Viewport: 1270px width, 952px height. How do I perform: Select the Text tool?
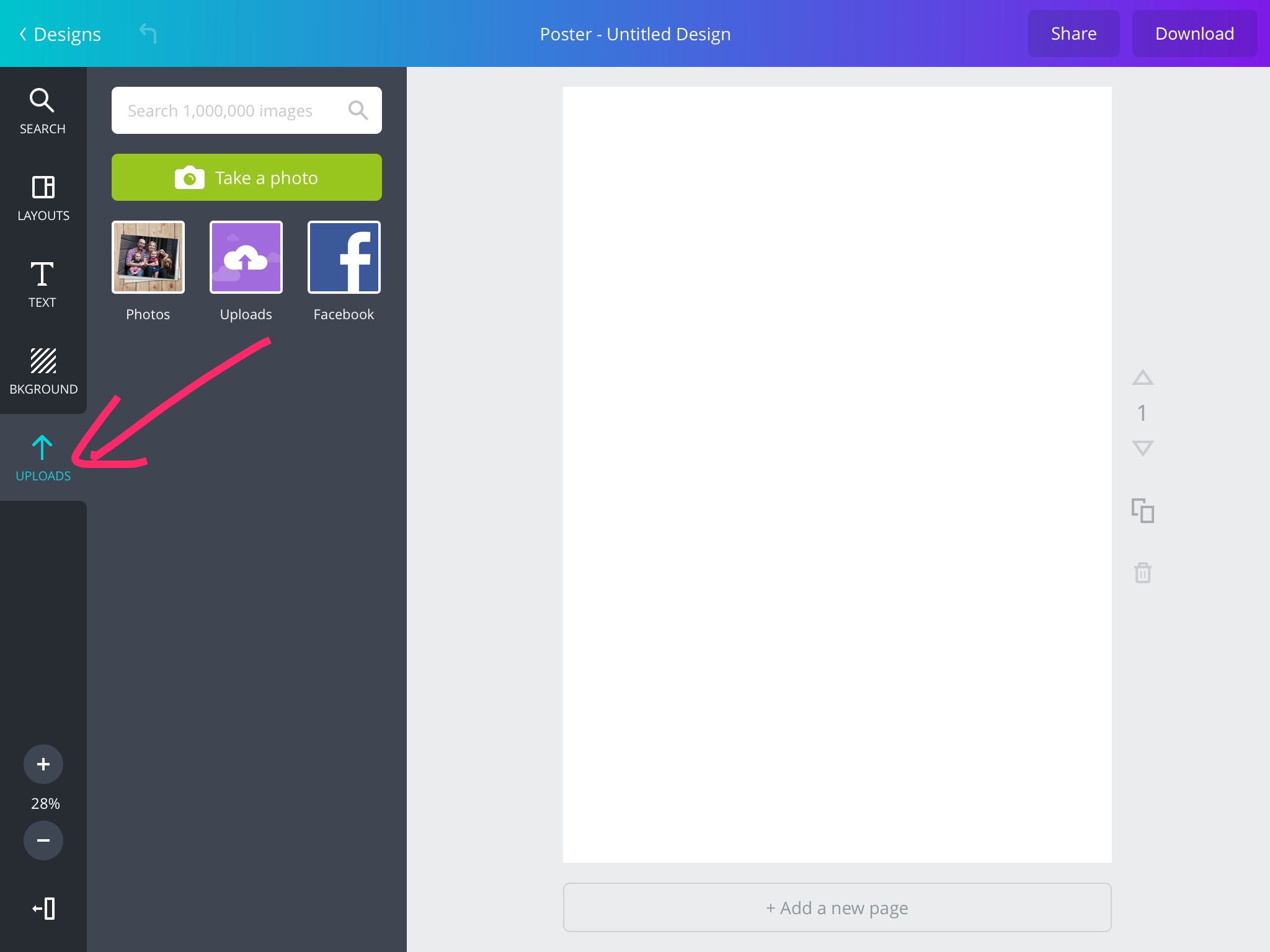[42, 284]
